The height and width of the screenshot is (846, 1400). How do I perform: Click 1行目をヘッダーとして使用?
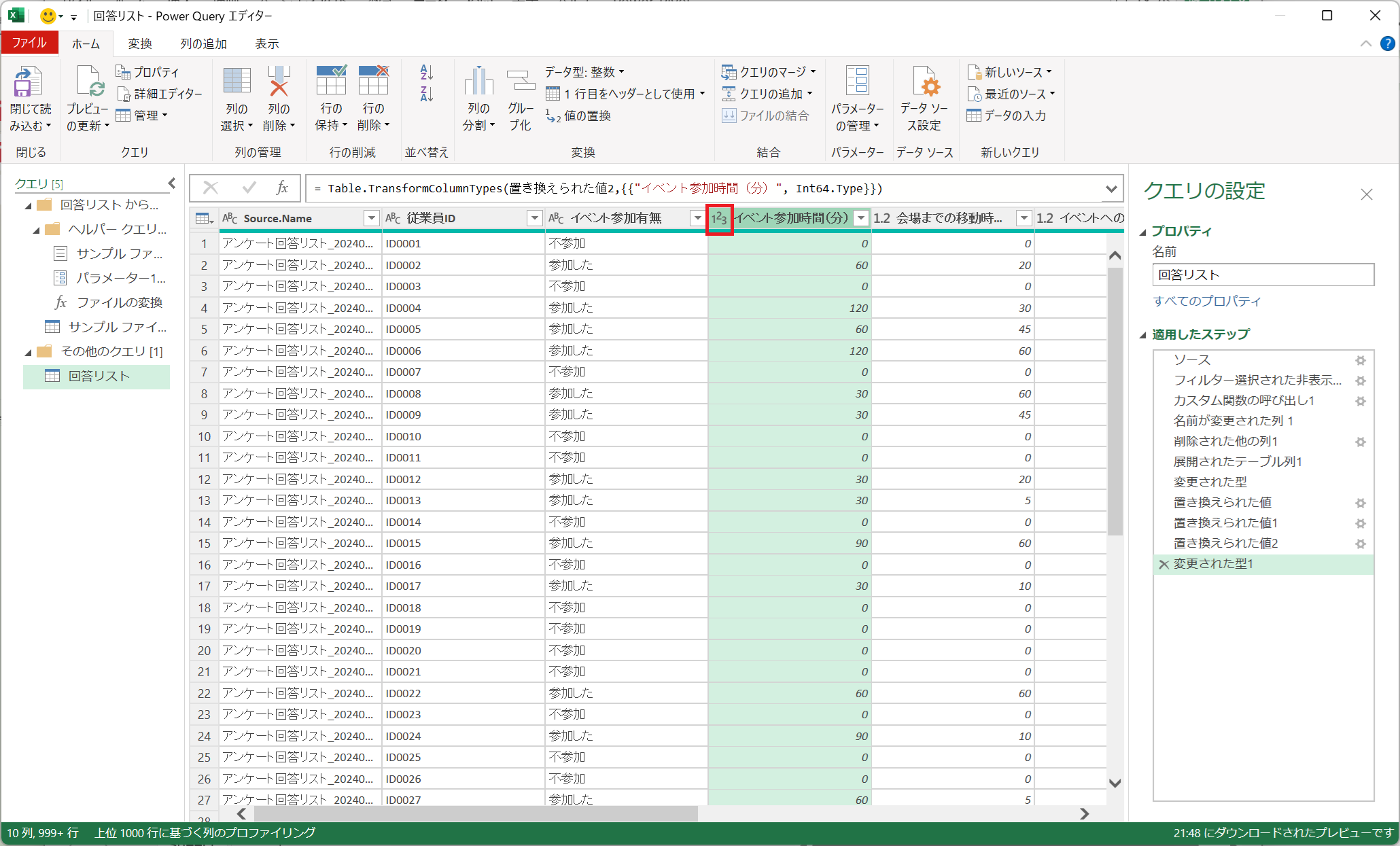(625, 94)
